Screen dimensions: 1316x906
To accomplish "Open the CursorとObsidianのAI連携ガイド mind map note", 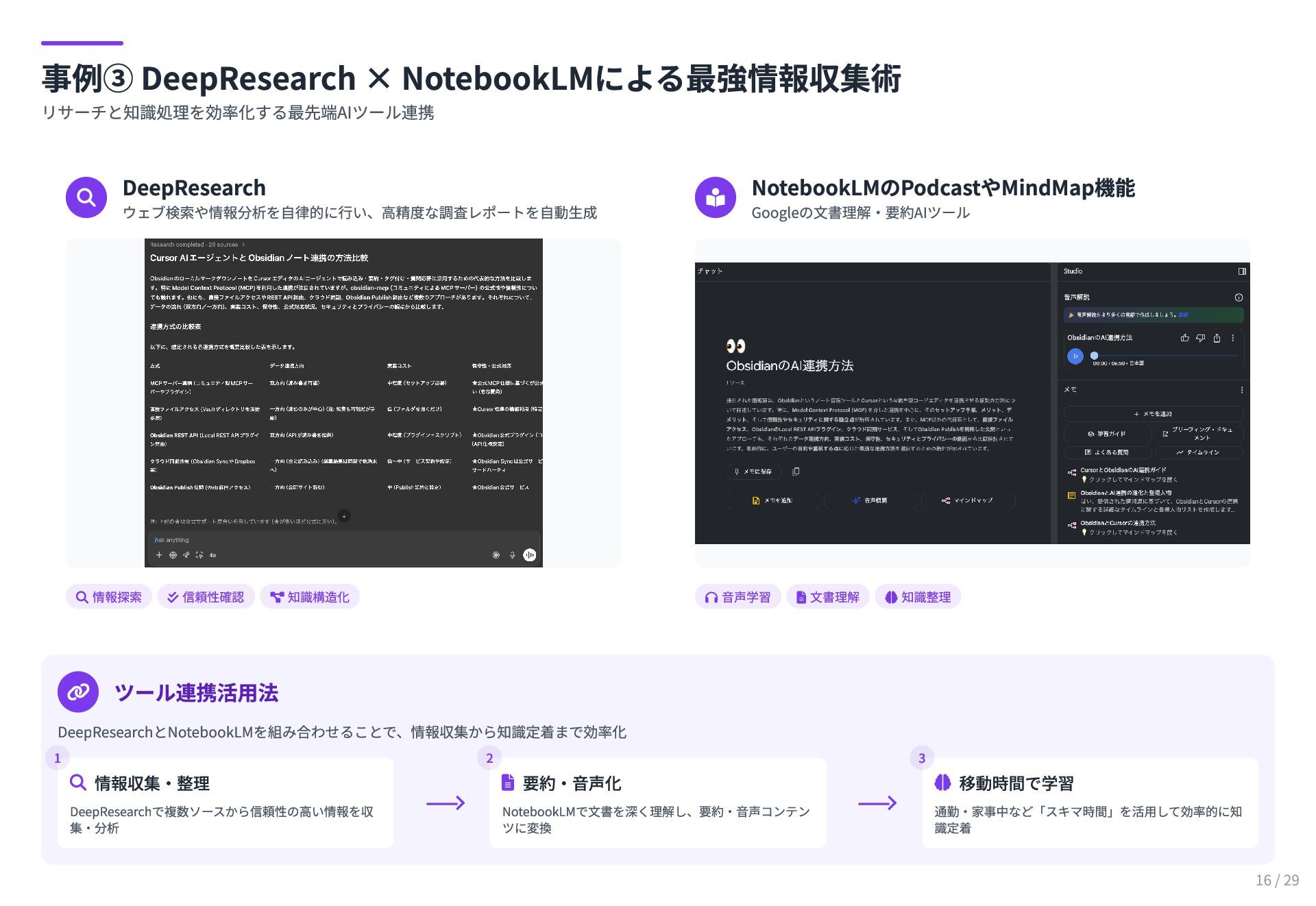I will coord(1155,475).
